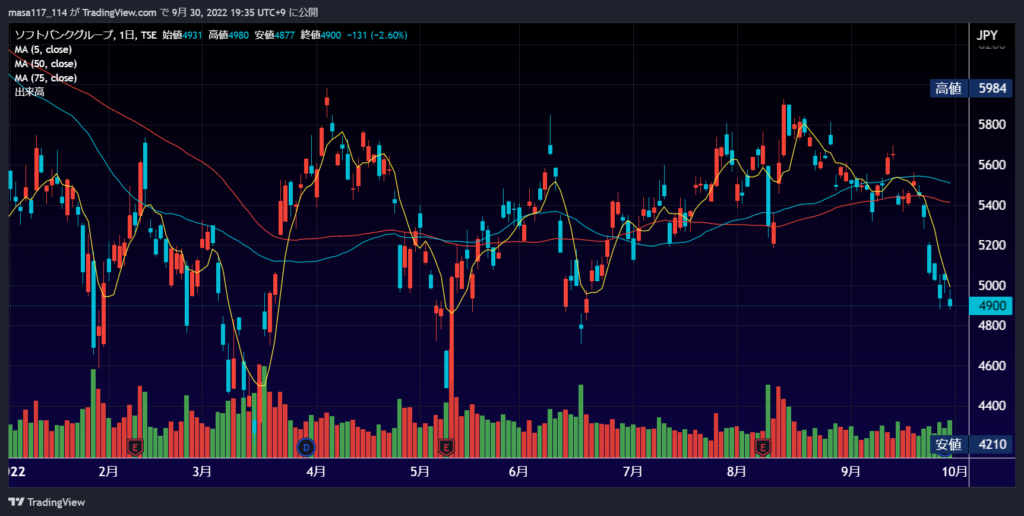
Task: Click the 高値4980 value in the header
Action: 229,35
